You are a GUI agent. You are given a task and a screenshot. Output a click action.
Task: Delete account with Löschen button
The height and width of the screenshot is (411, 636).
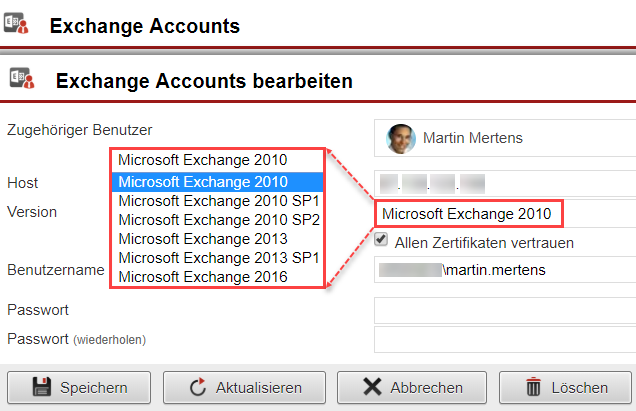click(565, 387)
